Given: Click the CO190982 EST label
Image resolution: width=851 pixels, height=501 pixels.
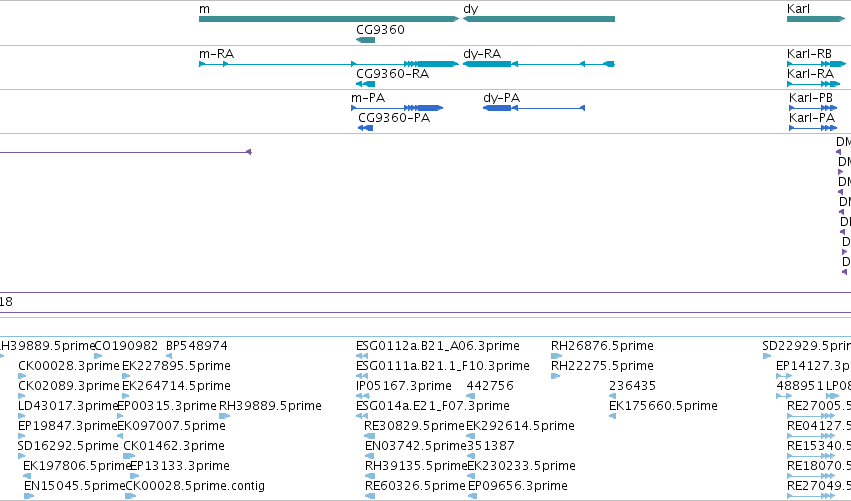Looking at the screenshot, I should 126,346.
